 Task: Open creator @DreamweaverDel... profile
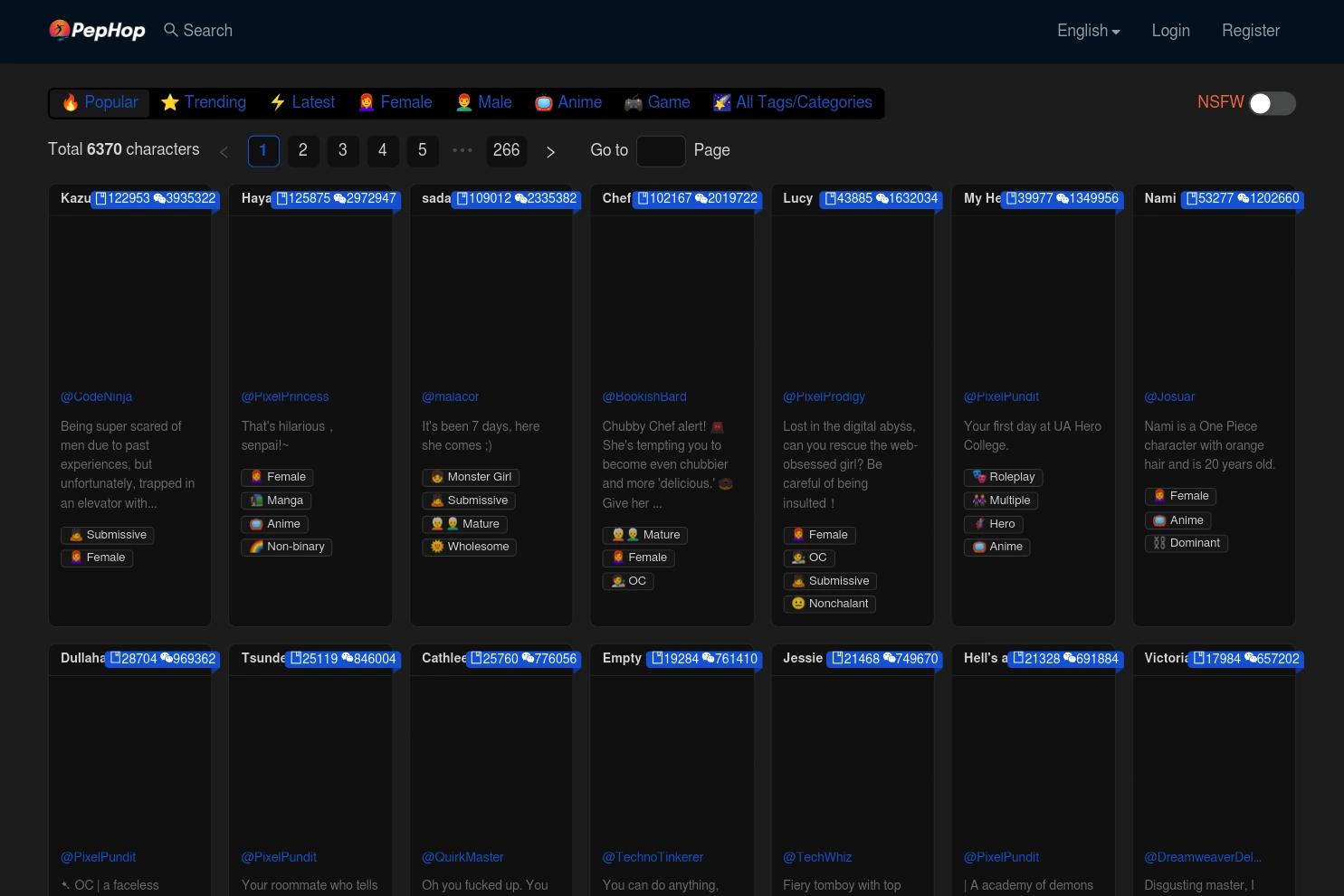point(1203,857)
